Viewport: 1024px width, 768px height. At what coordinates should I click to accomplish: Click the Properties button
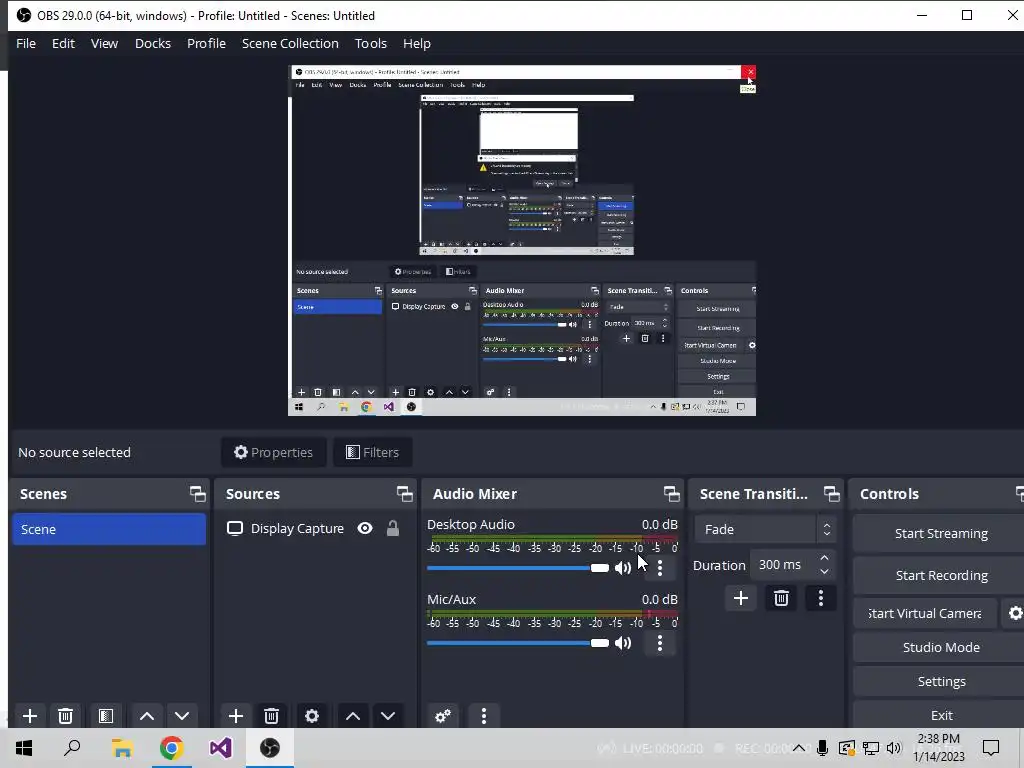tap(274, 452)
